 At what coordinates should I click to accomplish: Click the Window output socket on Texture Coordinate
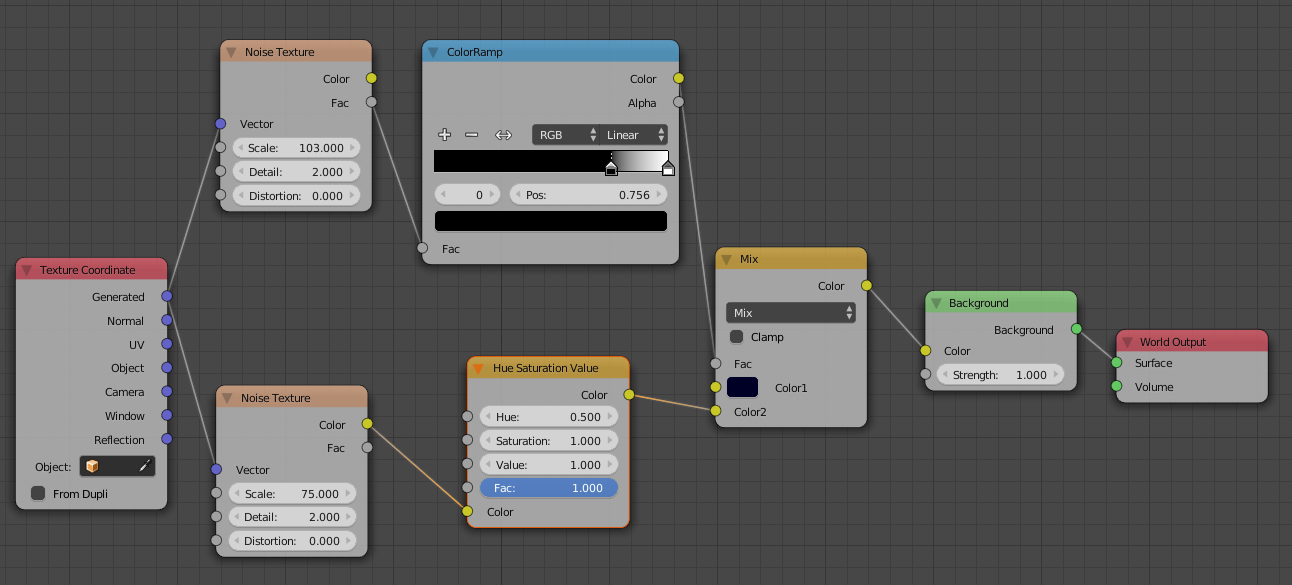[x=166, y=415]
